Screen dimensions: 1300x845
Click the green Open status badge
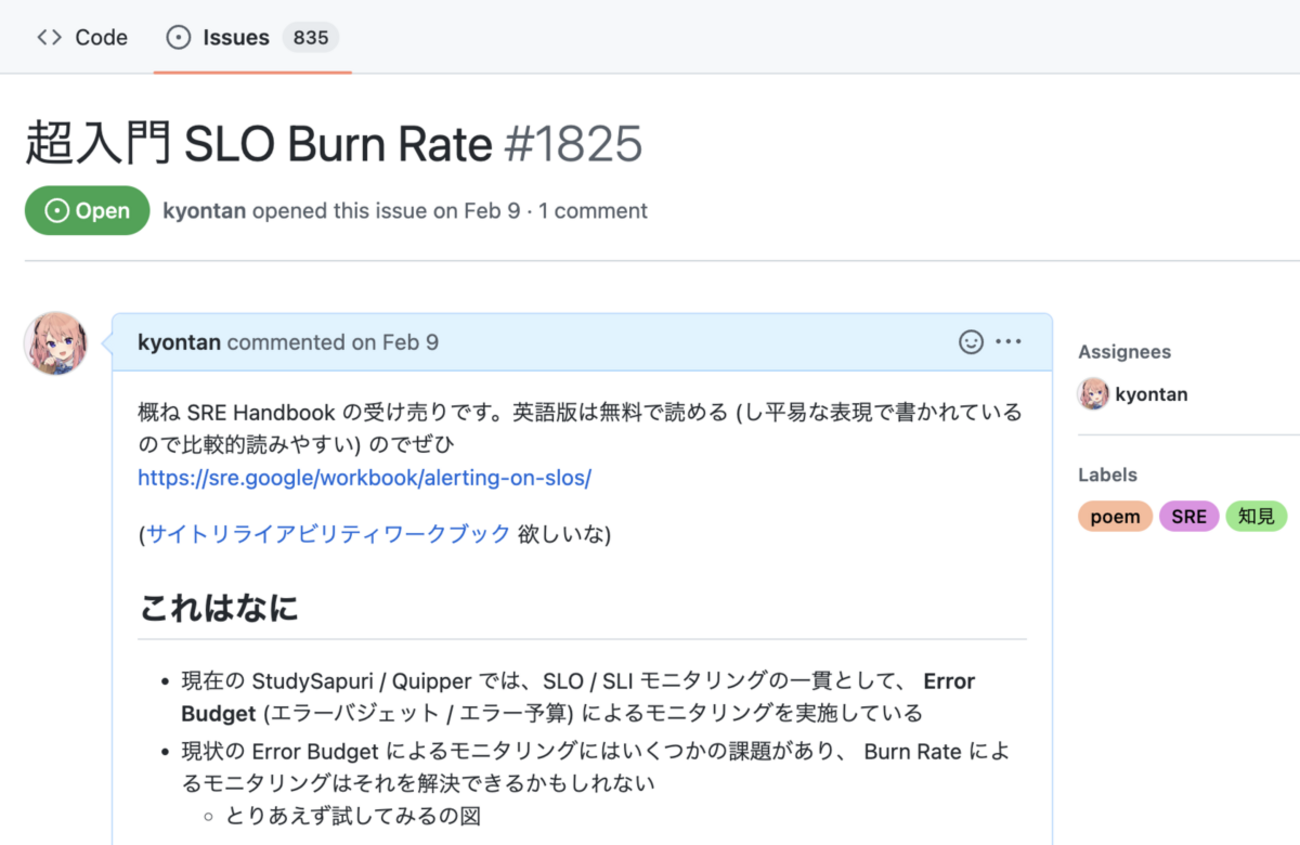click(87, 211)
